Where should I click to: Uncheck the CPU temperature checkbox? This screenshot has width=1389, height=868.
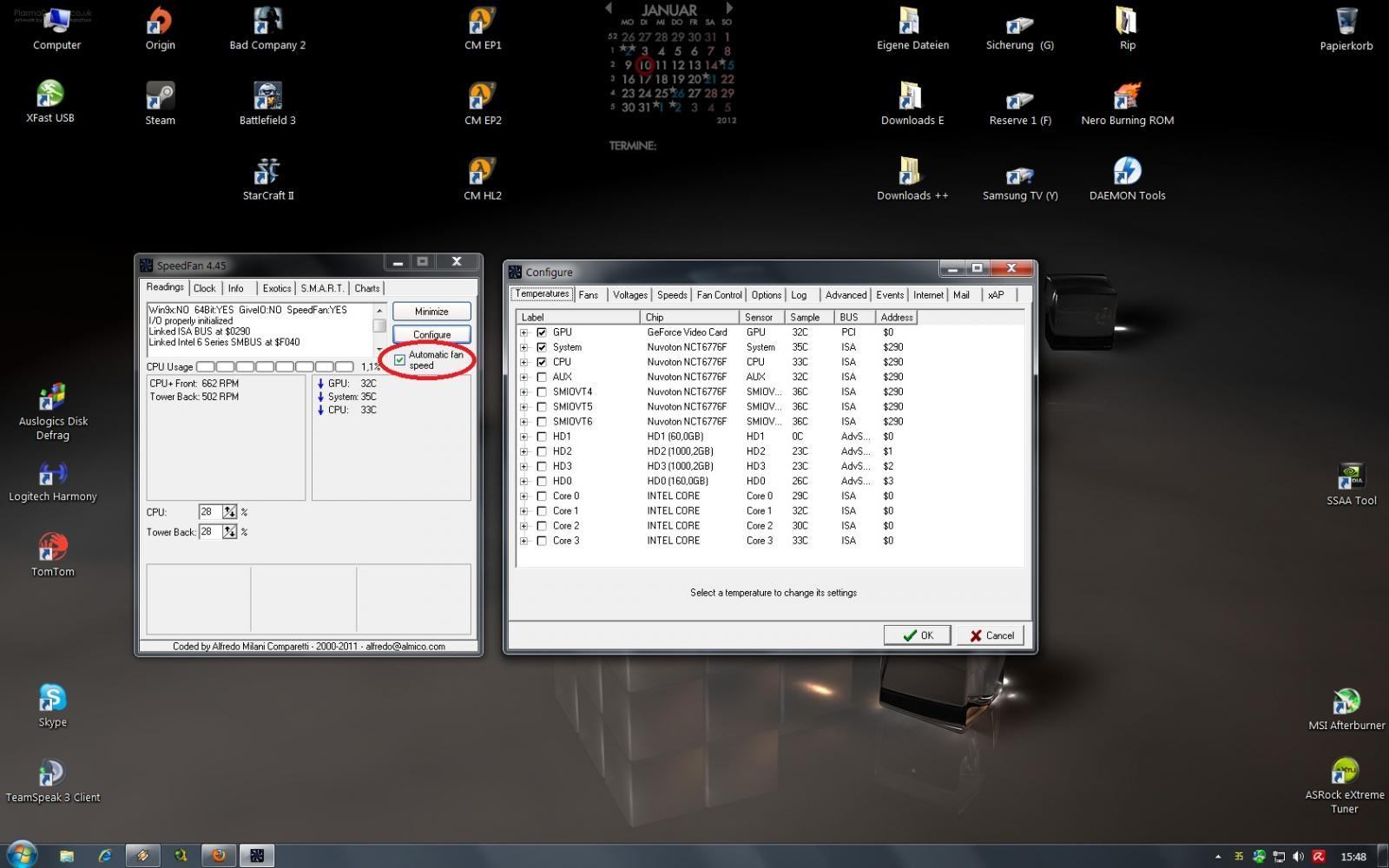click(542, 362)
